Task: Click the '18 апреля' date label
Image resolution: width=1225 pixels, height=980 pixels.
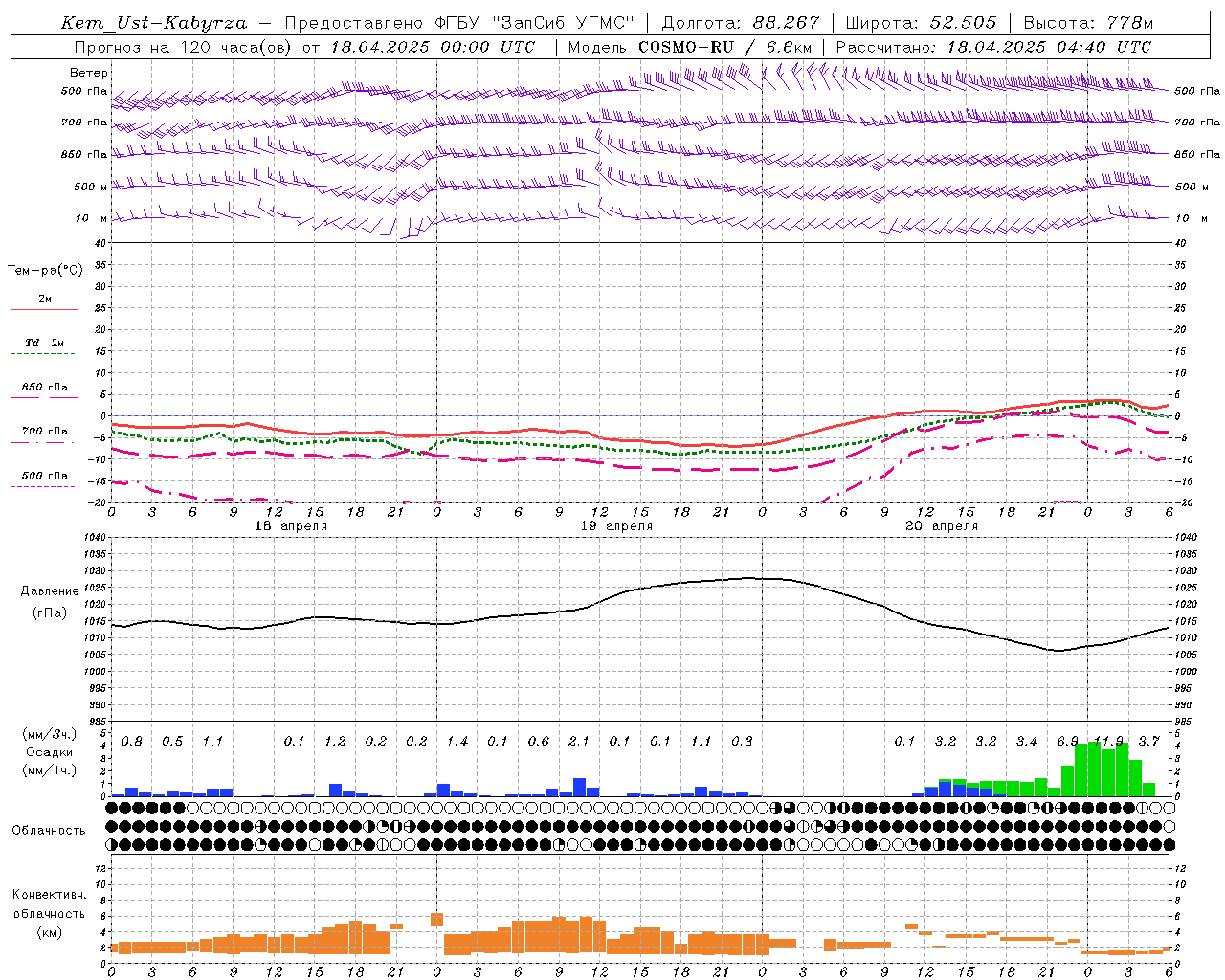Action: 291,526
